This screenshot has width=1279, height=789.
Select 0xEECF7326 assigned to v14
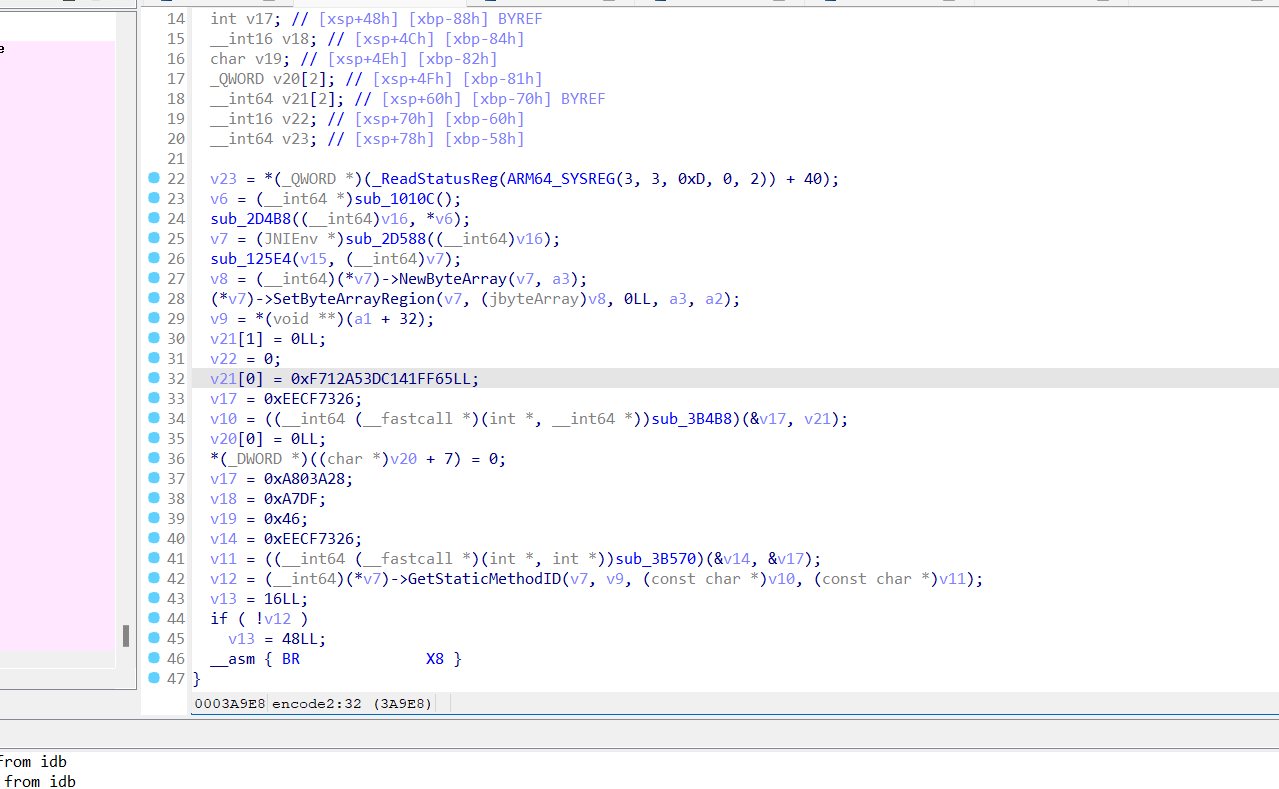(309, 539)
